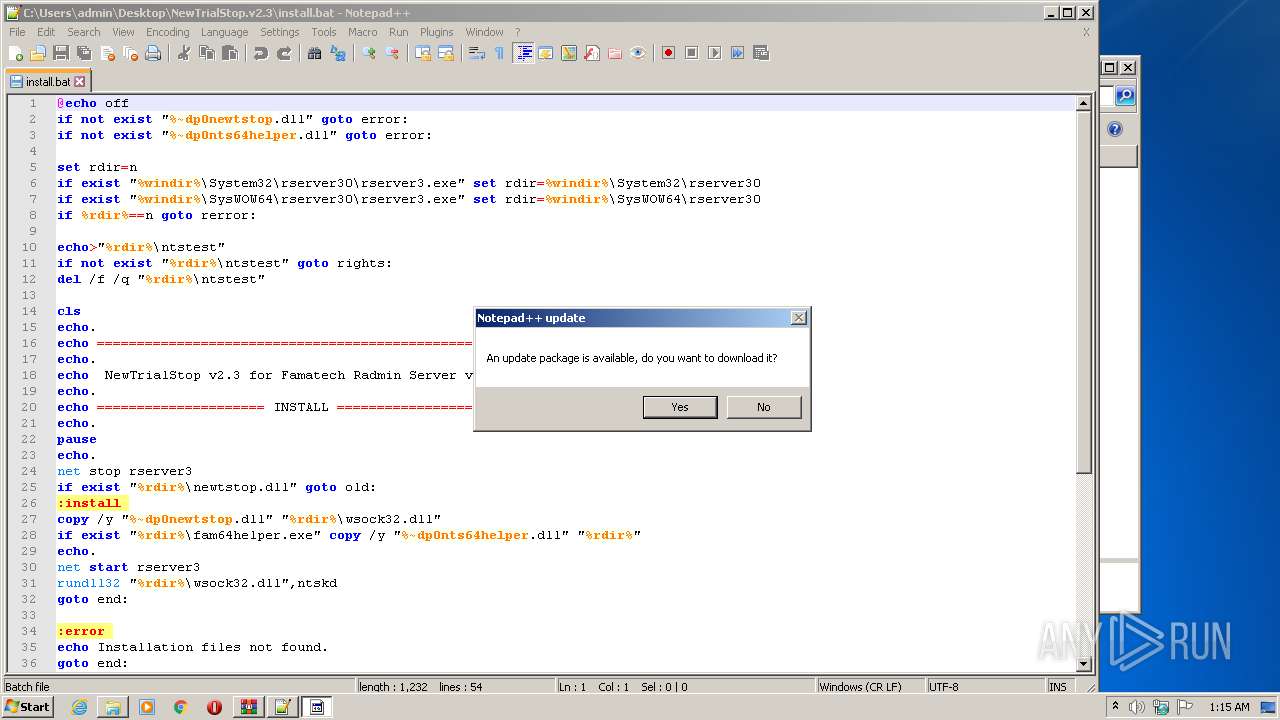Image resolution: width=1280 pixels, height=720 pixels.
Task: Toggle the indent guide toolbar button
Action: [523, 53]
